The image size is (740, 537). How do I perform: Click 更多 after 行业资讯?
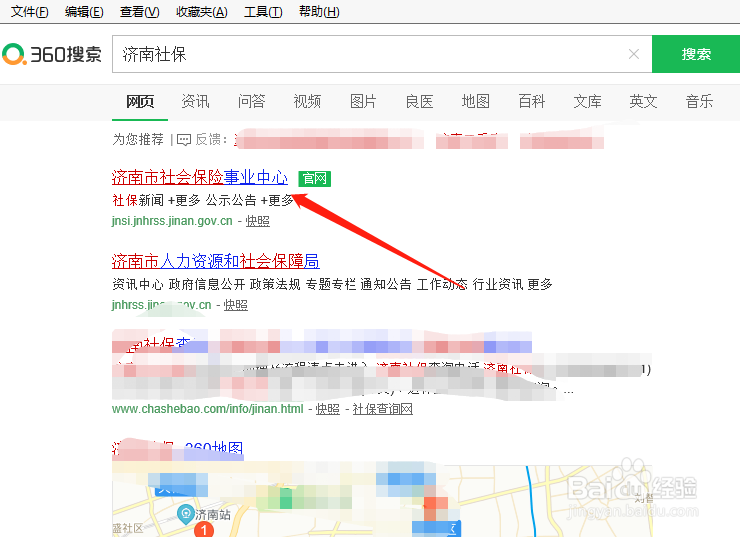click(540, 285)
